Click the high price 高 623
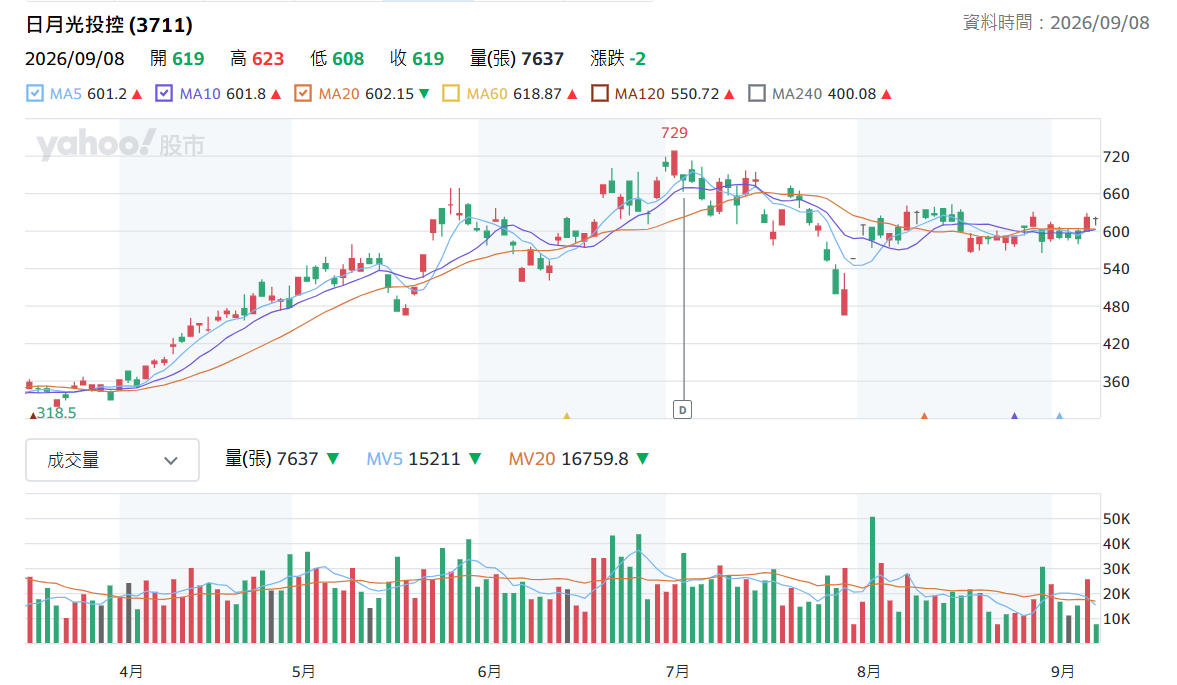1177x685 pixels. pyautogui.click(x=257, y=59)
